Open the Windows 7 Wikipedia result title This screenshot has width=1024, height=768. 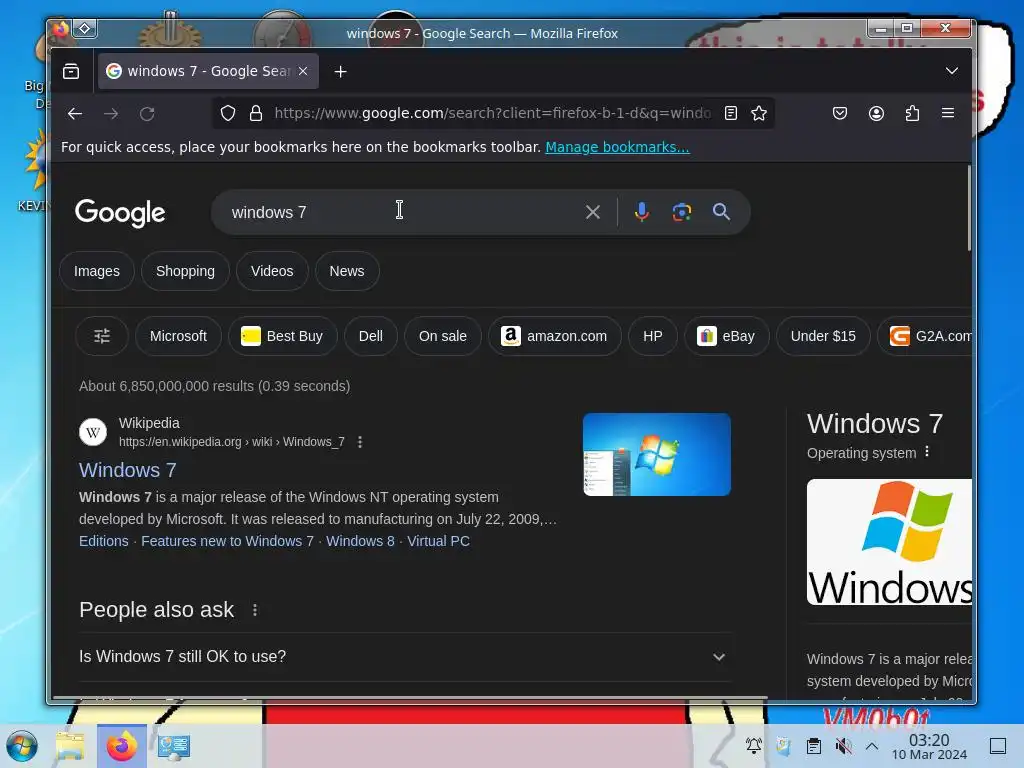[128, 470]
